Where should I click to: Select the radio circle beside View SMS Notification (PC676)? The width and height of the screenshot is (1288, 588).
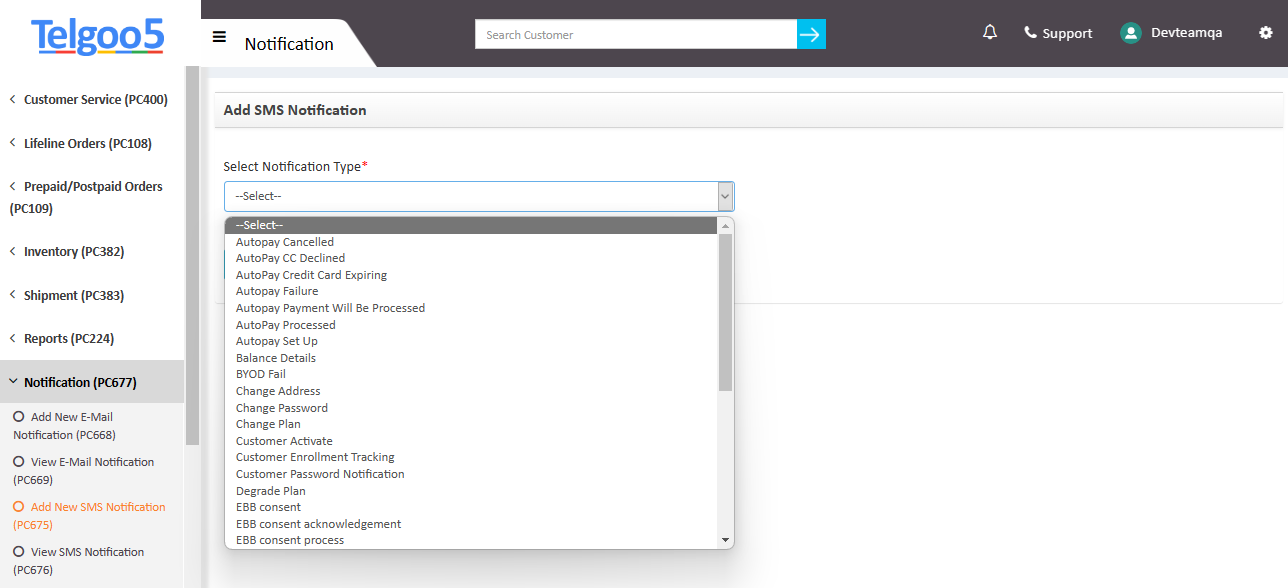(x=17, y=551)
